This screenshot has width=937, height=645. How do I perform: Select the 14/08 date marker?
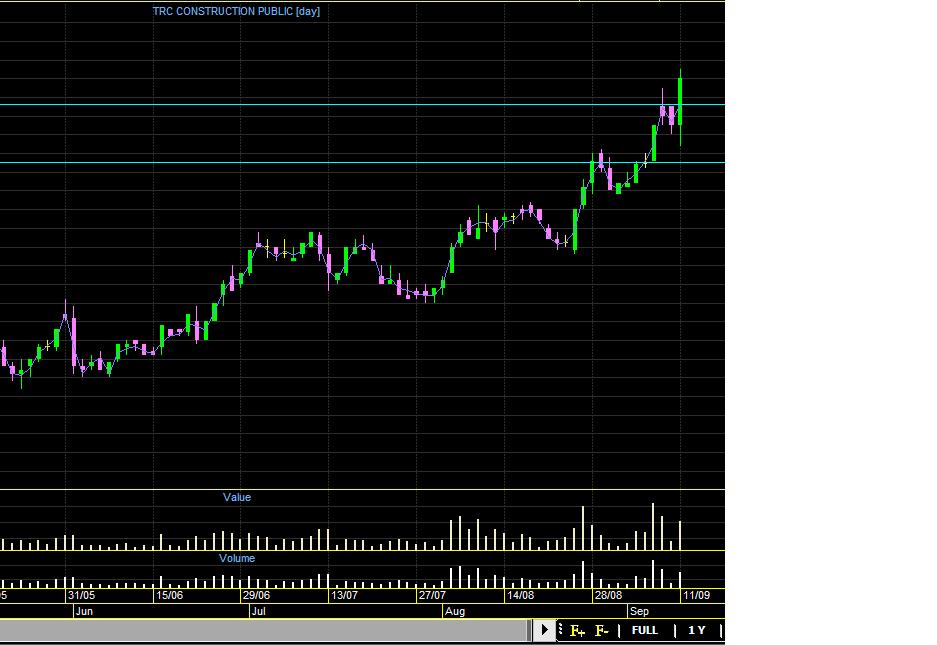point(520,595)
